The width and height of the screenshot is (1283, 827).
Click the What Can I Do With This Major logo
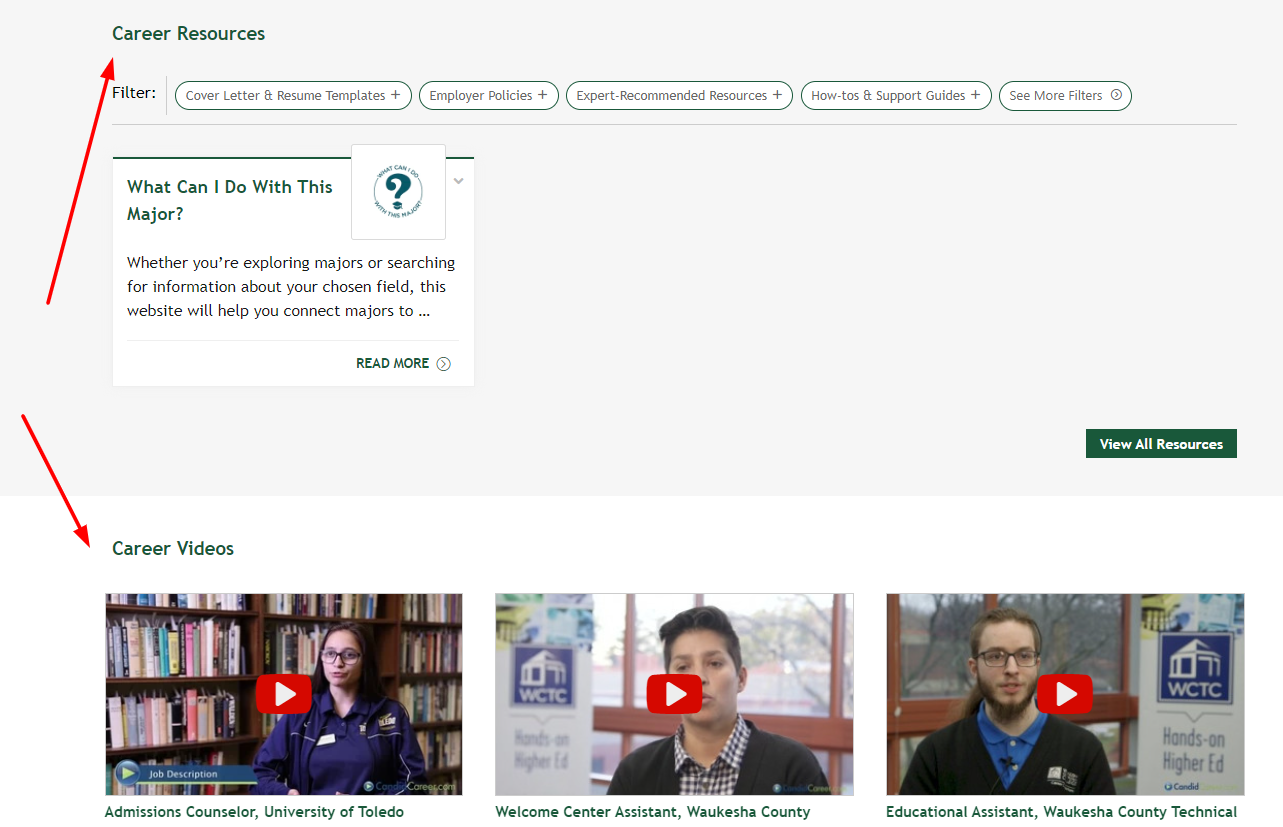tap(398, 192)
